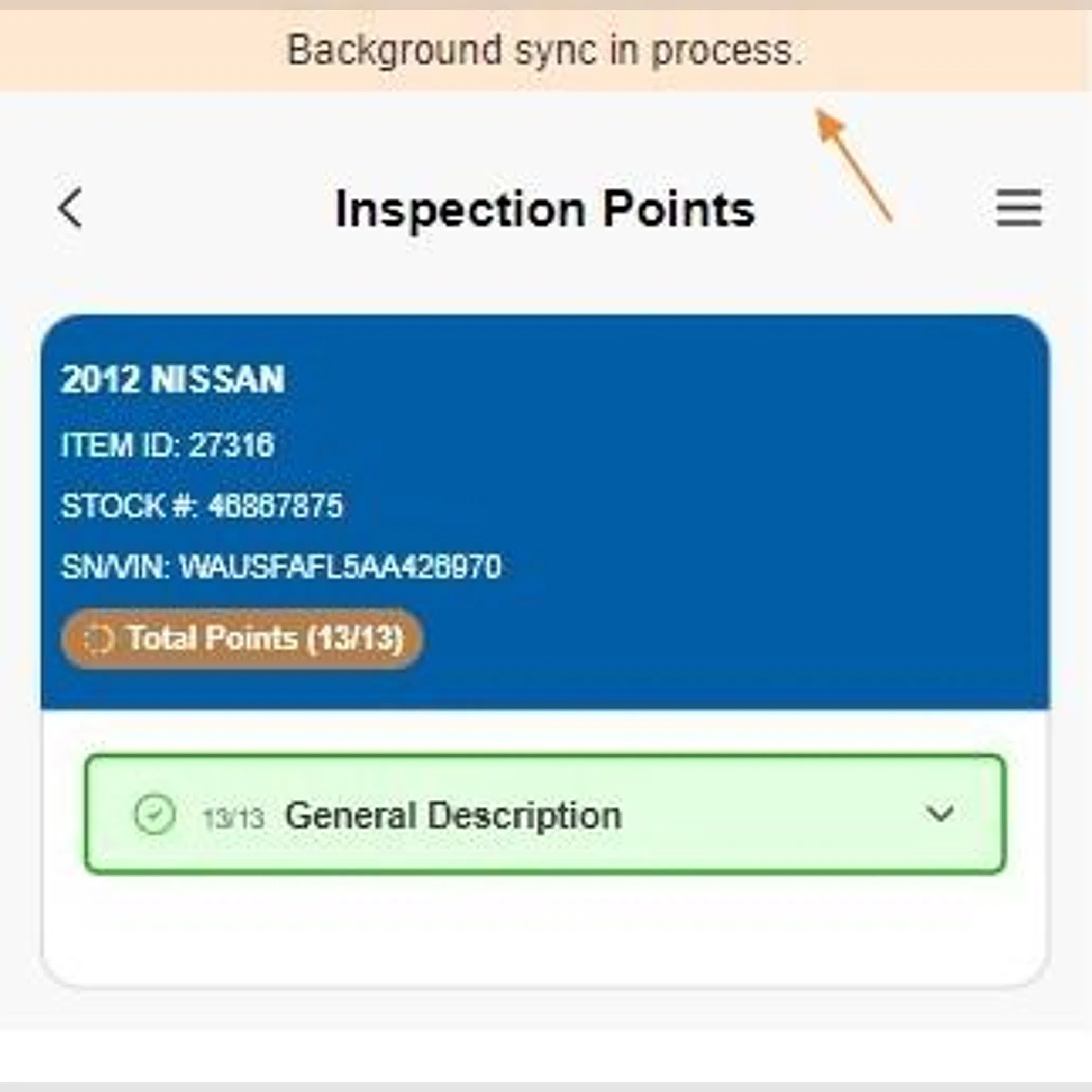Click the stock number value 46887875
Image resolution: width=1092 pixels, height=1092 pixels.
275,505
